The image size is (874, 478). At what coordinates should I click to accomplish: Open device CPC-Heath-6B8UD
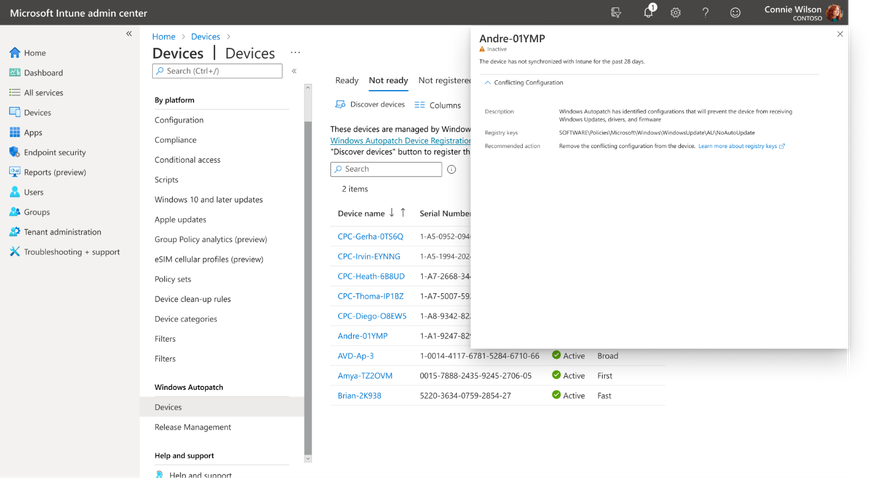point(371,276)
